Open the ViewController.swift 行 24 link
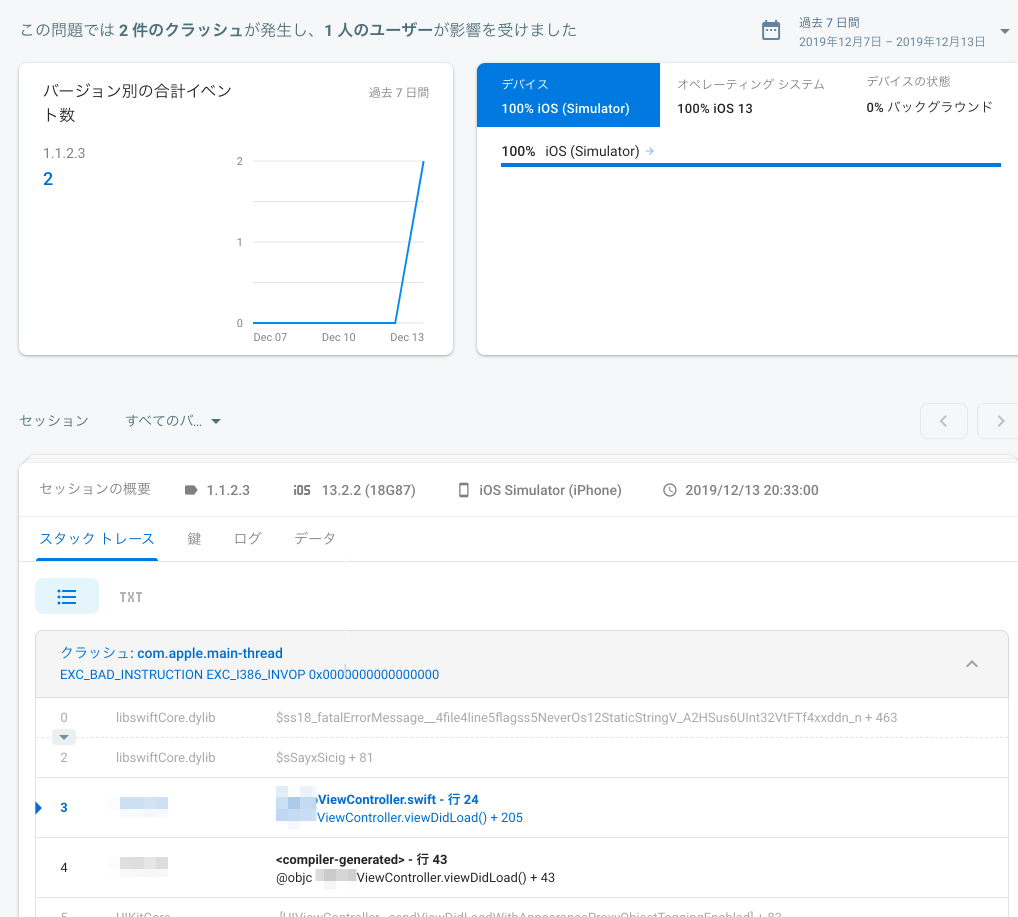Screen dimensions: 1018x917 [398, 798]
